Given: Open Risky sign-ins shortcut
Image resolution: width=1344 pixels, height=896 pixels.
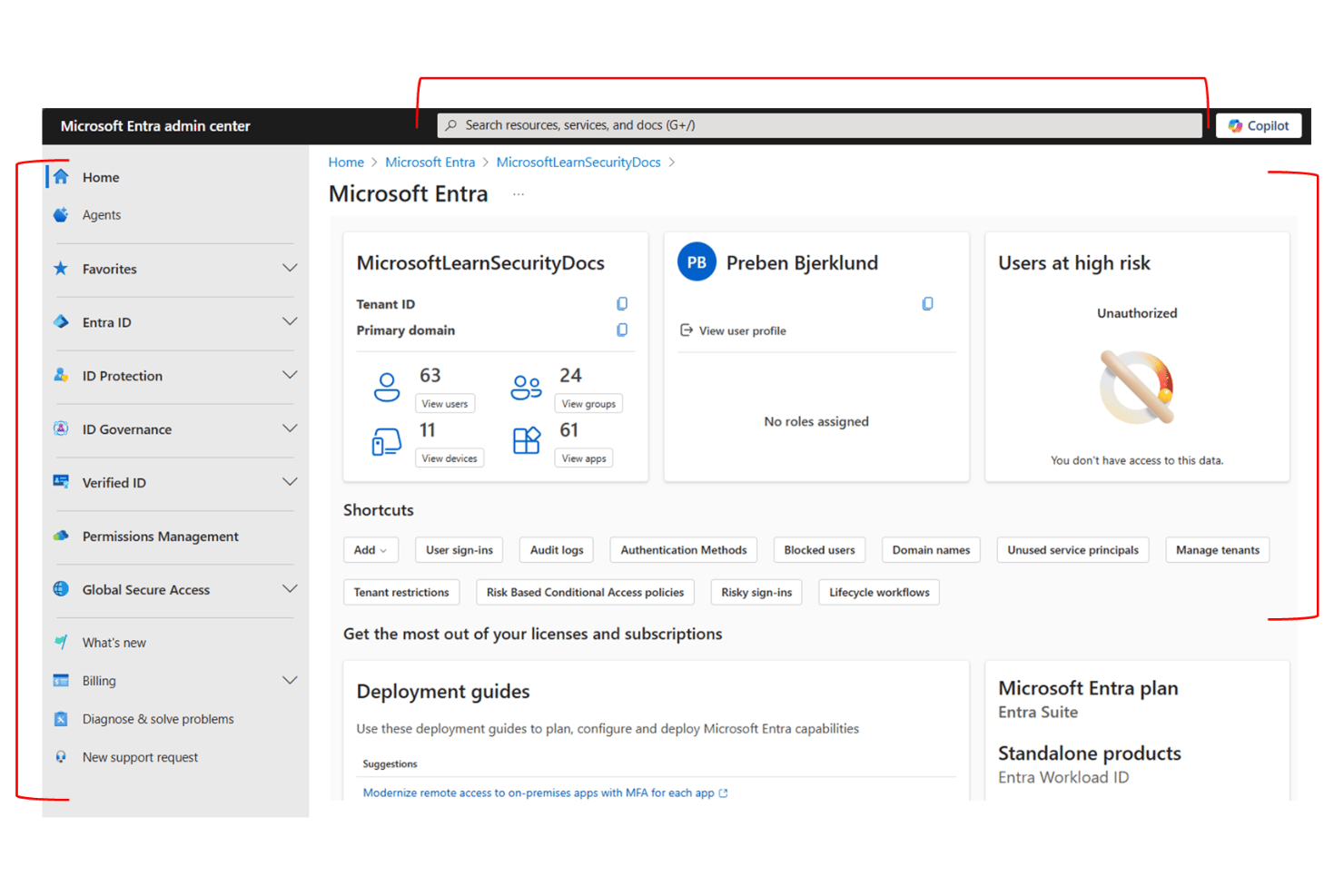Looking at the screenshot, I should coord(756,593).
